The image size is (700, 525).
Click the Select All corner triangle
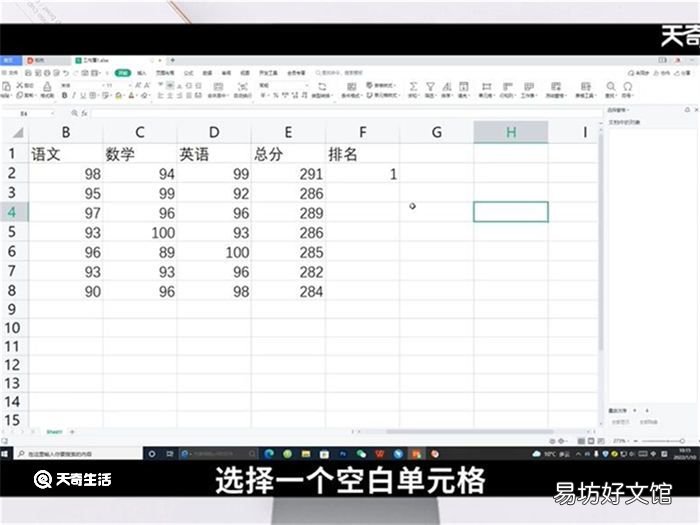[18, 133]
